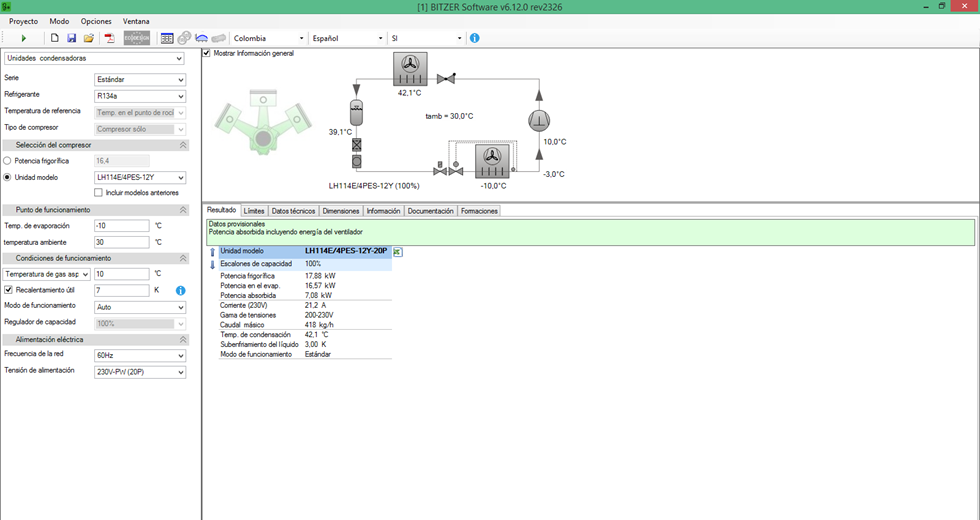The image size is (980, 520).
Task: Open the Unidades condensadoras product dropdown
Action: tap(94, 58)
